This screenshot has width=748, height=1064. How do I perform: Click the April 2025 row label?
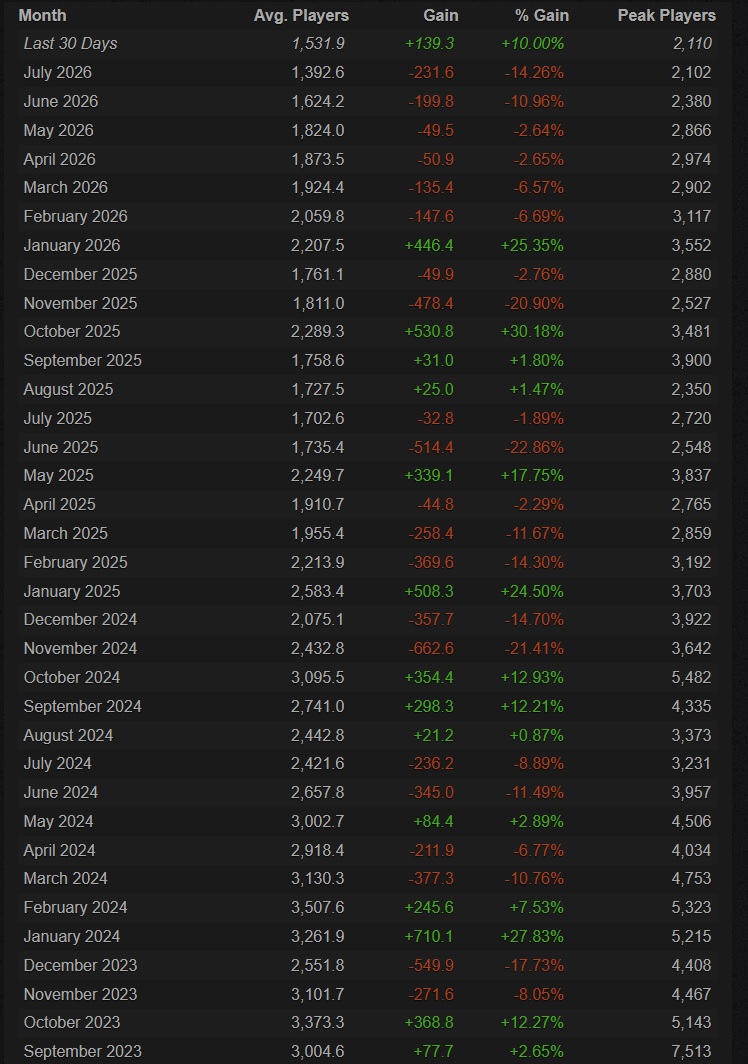pyautogui.click(x=60, y=504)
